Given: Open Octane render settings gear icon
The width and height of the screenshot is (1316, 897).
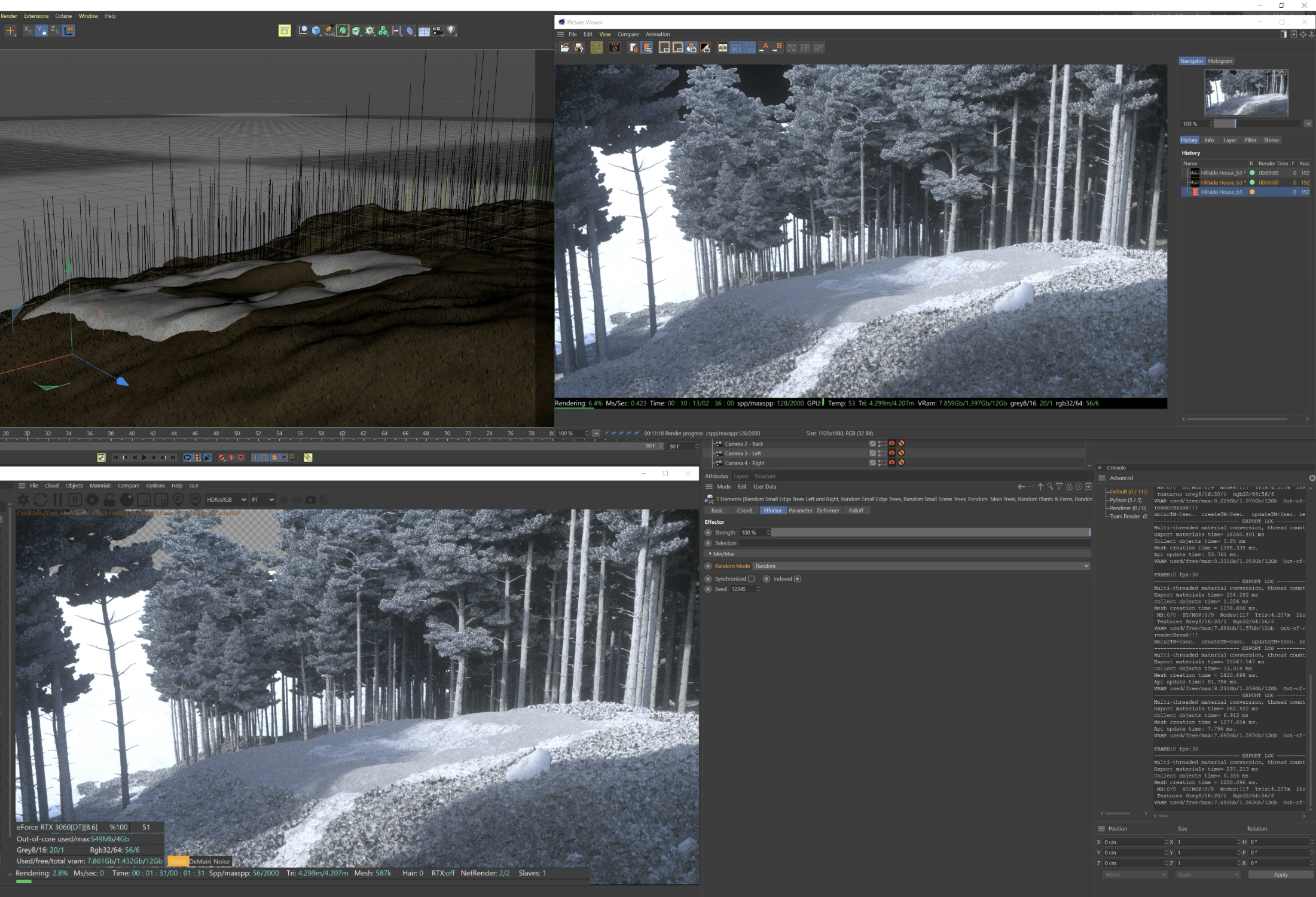Looking at the screenshot, I should (x=92, y=500).
